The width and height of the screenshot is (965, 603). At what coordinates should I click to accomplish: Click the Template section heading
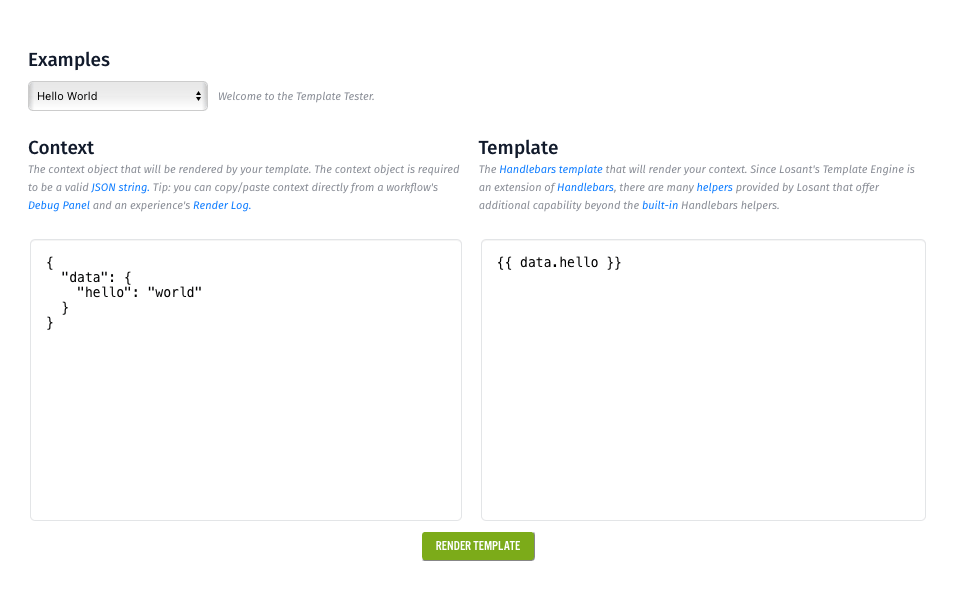[x=518, y=148]
